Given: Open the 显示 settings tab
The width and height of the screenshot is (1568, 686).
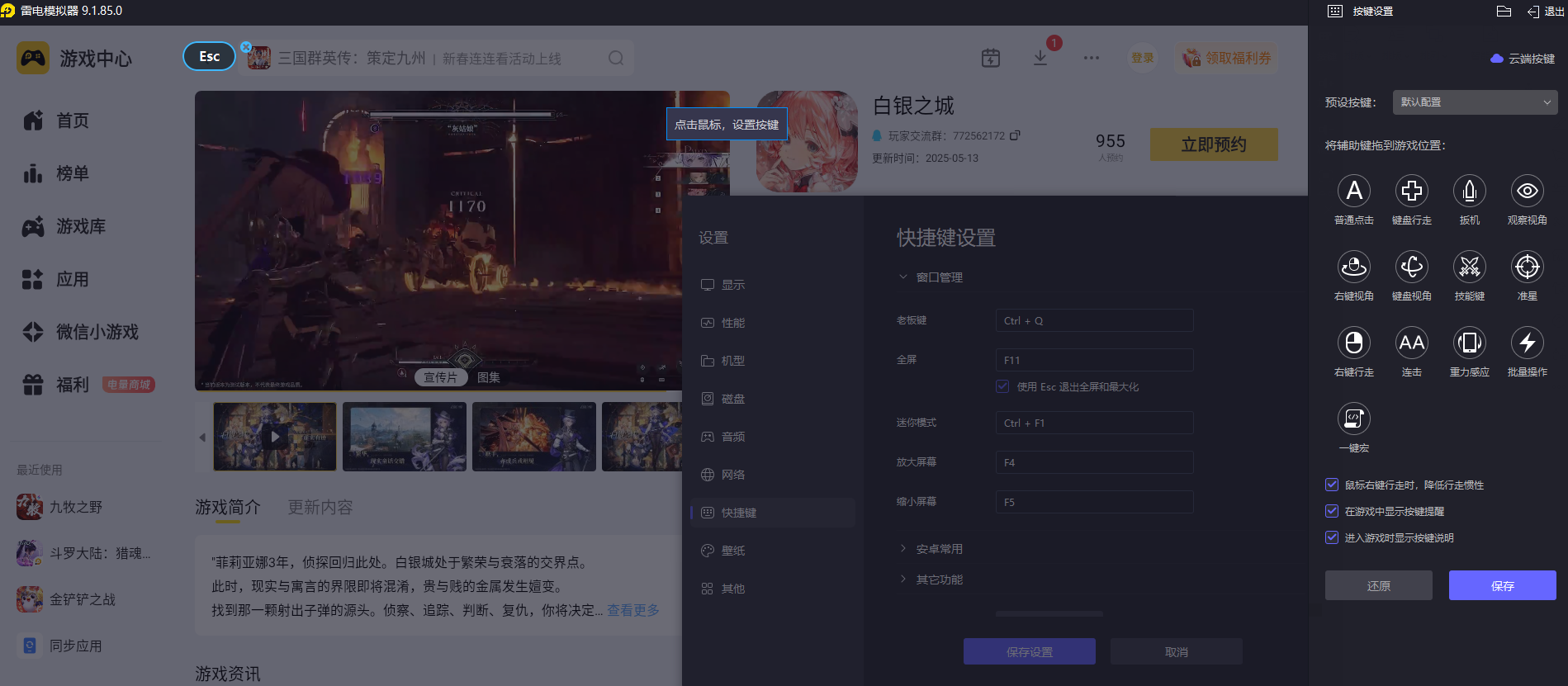Looking at the screenshot, I should coord(773,285).
